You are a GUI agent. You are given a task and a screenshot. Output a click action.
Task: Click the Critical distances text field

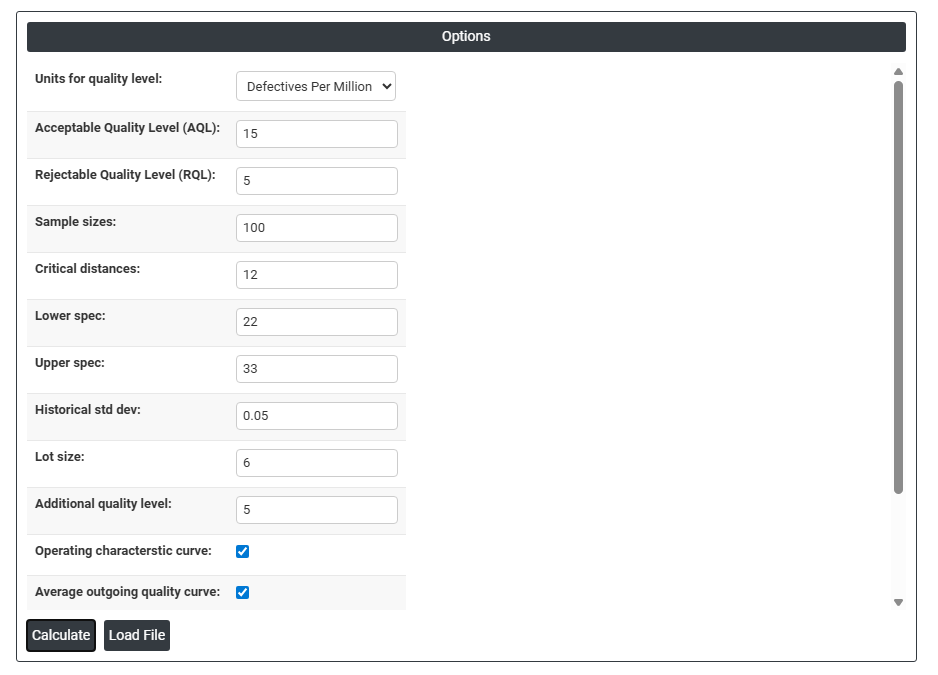click(316, 275)
